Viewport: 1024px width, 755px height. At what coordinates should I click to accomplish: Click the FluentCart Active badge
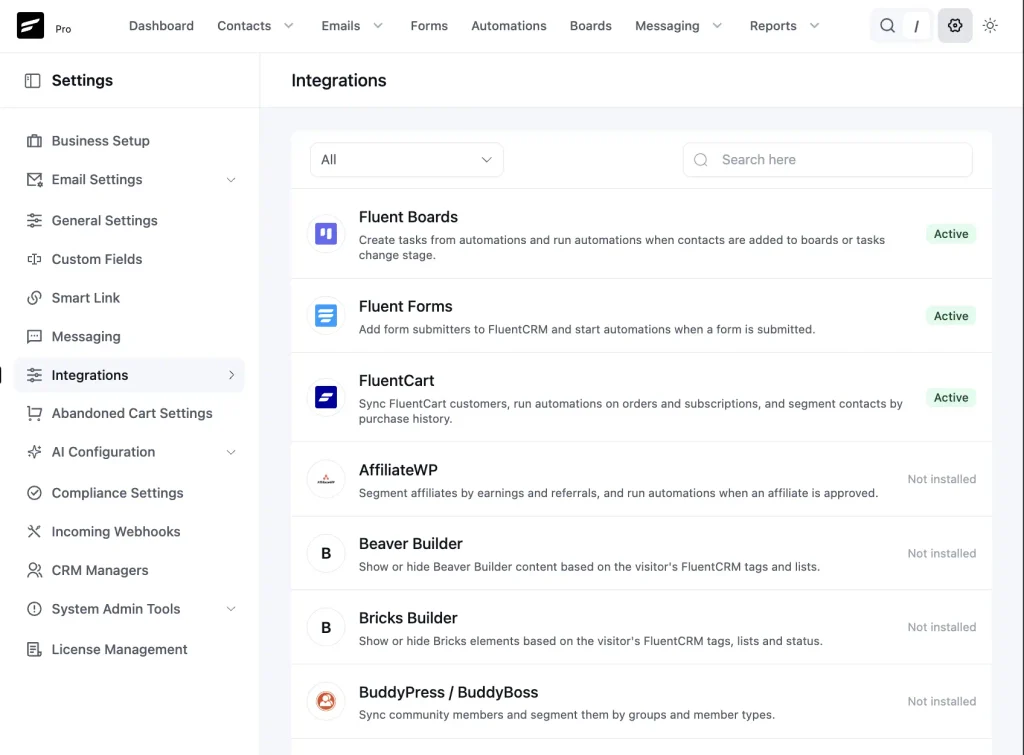tap(951, 398)
